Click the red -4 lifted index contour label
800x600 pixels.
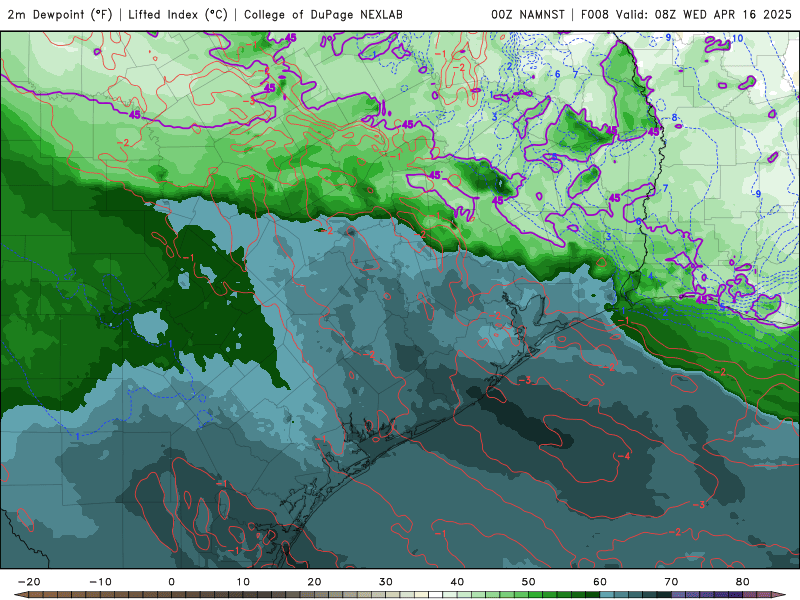point(623,456)
